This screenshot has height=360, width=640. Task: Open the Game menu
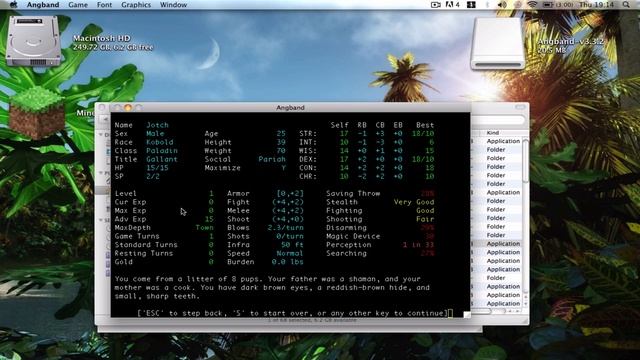(78, 5)
